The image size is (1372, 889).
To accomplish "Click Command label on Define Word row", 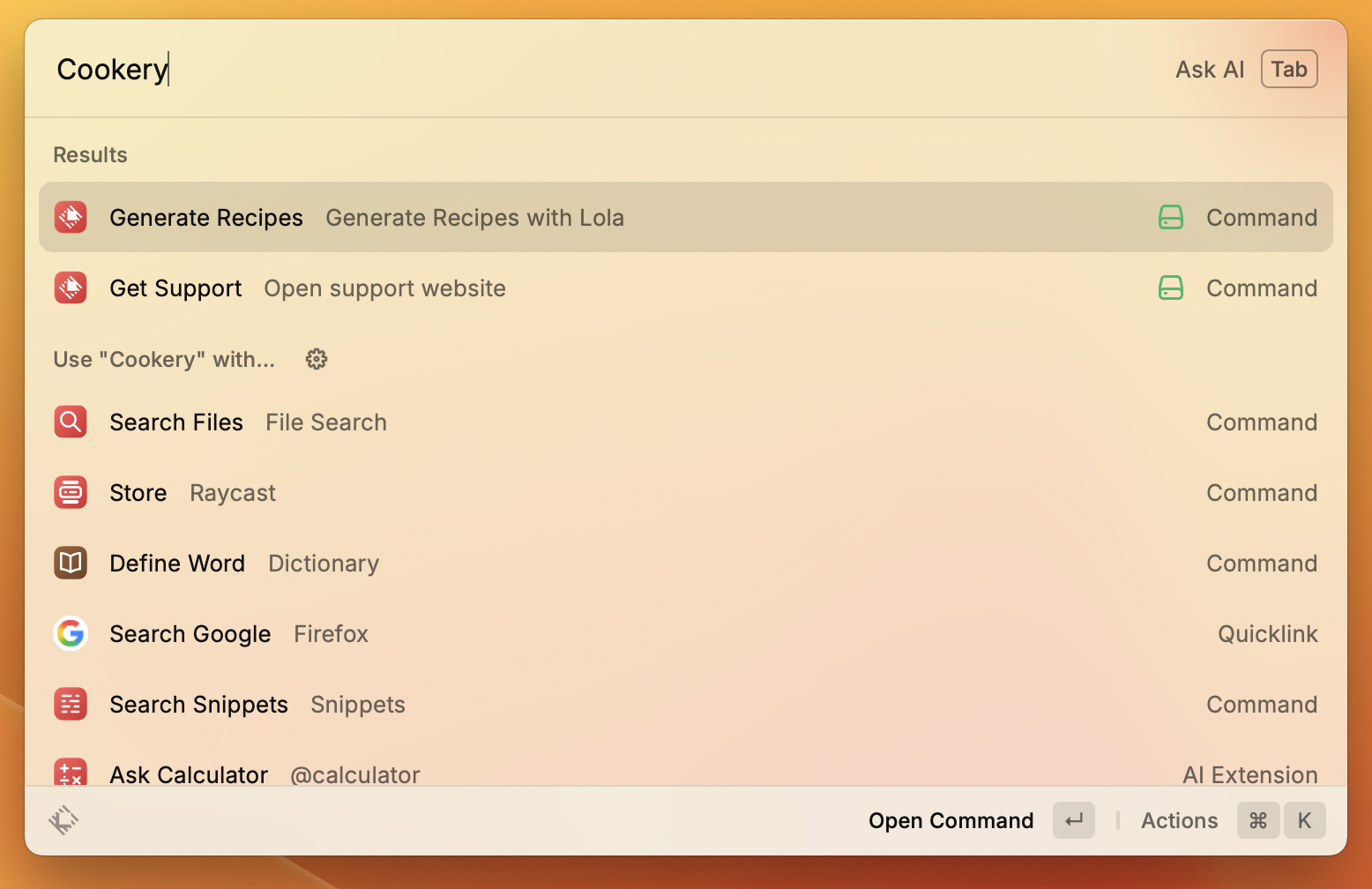I will click(1262, 563).
